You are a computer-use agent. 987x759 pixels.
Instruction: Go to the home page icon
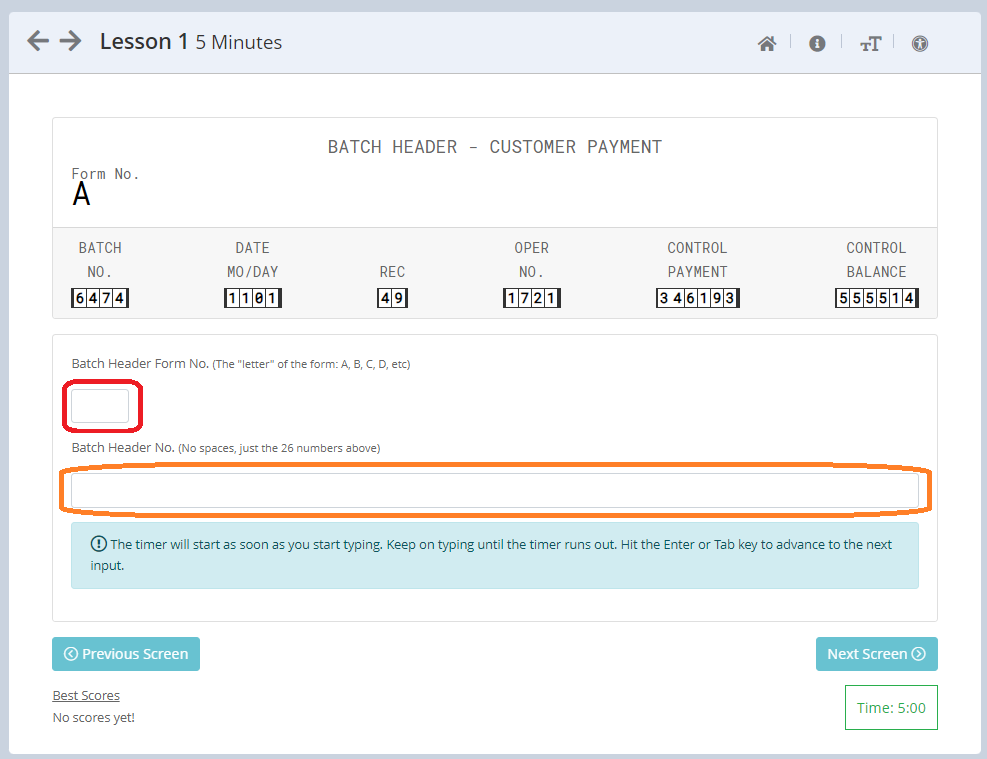tap(767, 43)
